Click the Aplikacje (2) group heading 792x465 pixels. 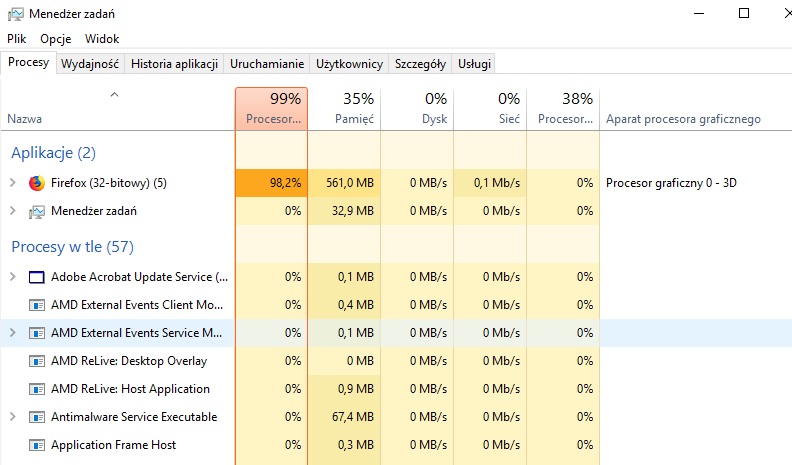point(54,152)
